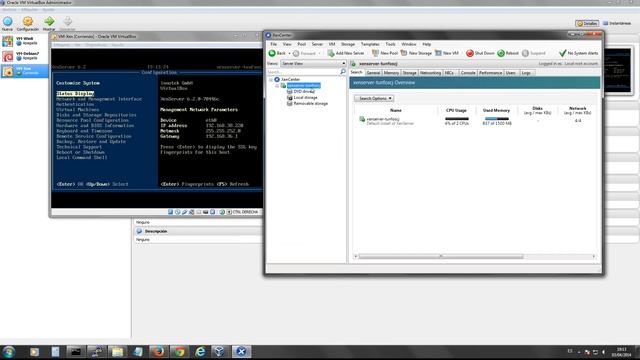This screenshot has height=360, width=640.
Task: Click the New Storage toolbar icon
Action: point(404,53)
